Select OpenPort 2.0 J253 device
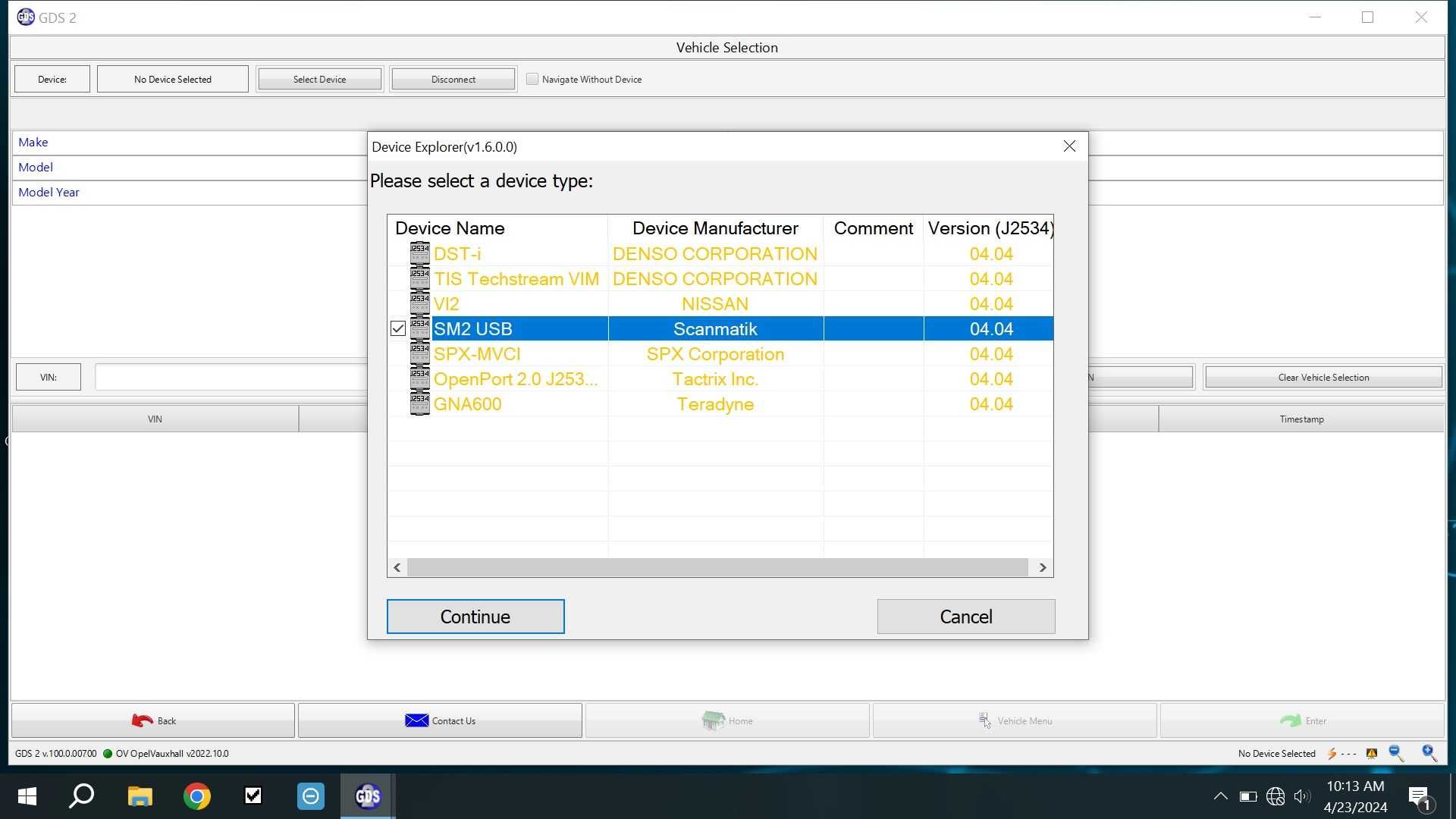Image resolution: width=1456 pixels, height=819 pixels. (514, 379)
